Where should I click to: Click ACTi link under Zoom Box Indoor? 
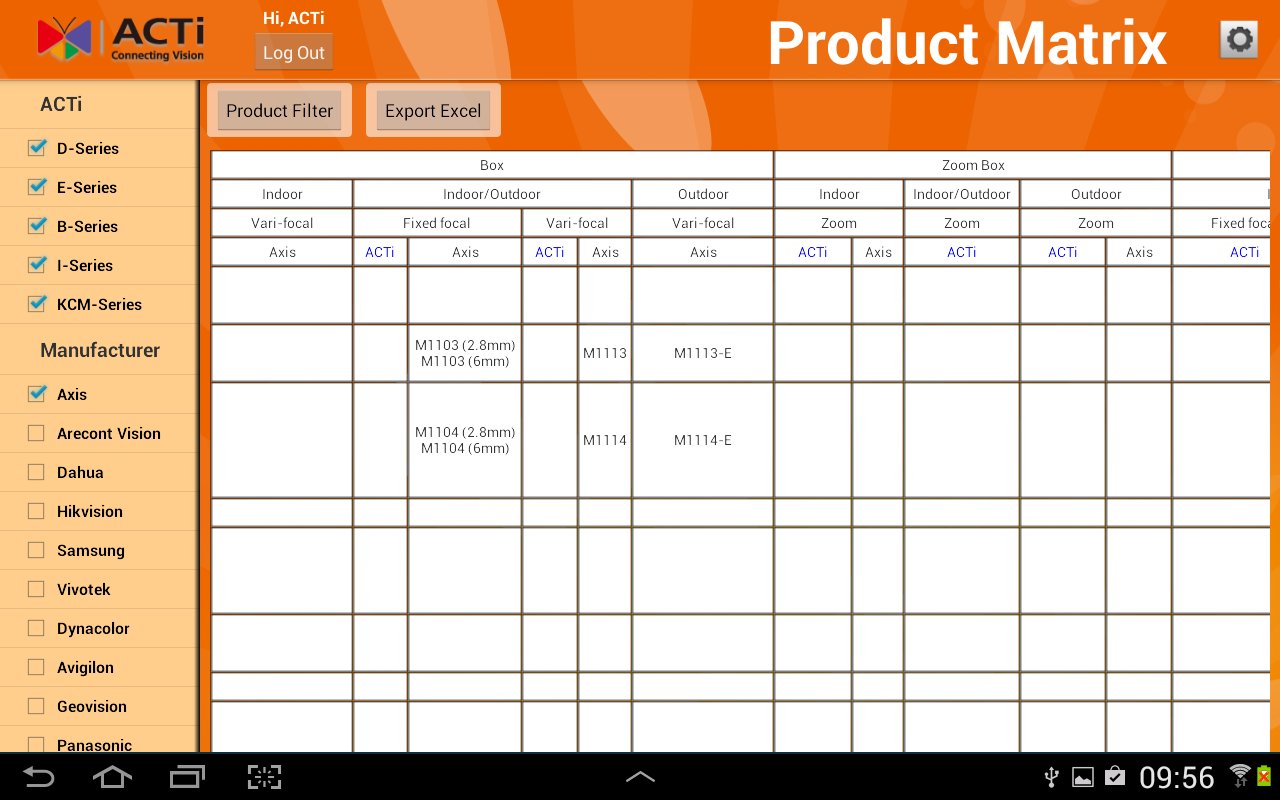click(813, 252)
